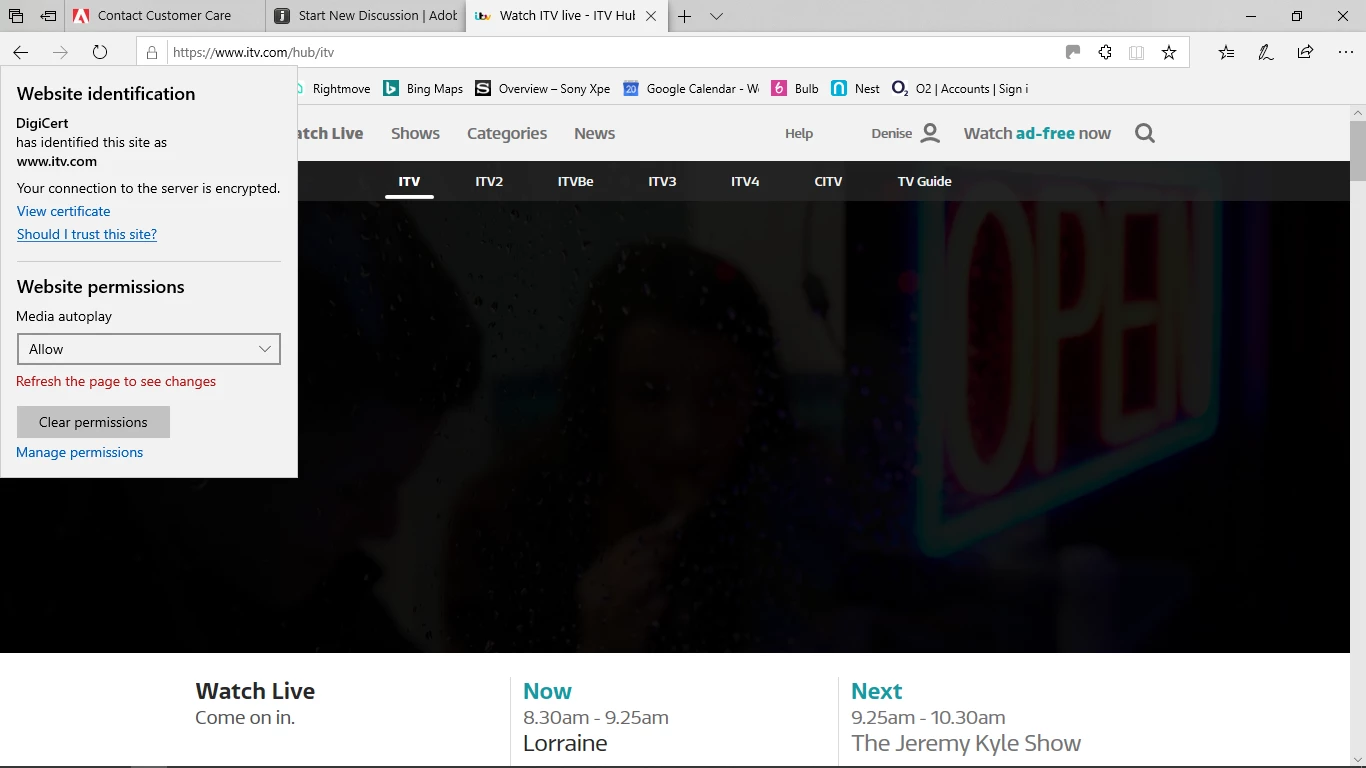Click Clear permissions button
This screenshot has height=768, width=1366.
point(93,422)
